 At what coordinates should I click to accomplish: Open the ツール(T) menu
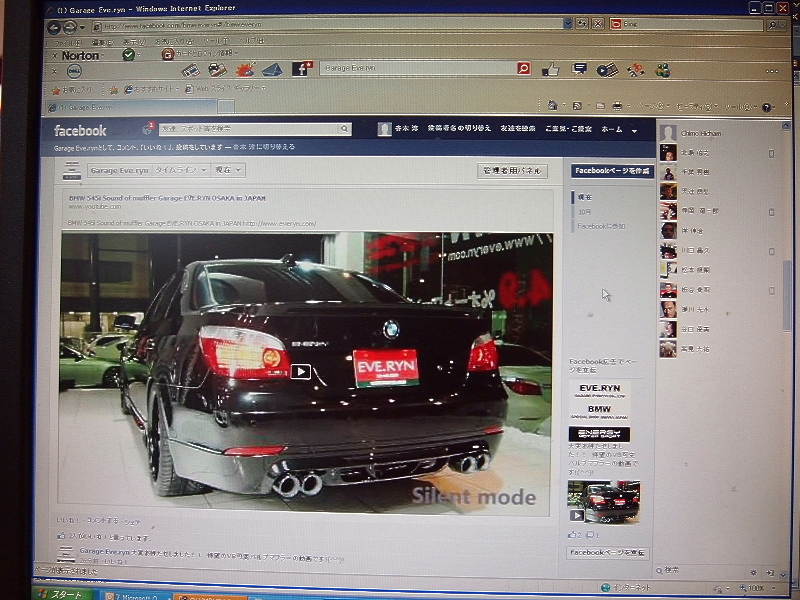click(216, 41)
